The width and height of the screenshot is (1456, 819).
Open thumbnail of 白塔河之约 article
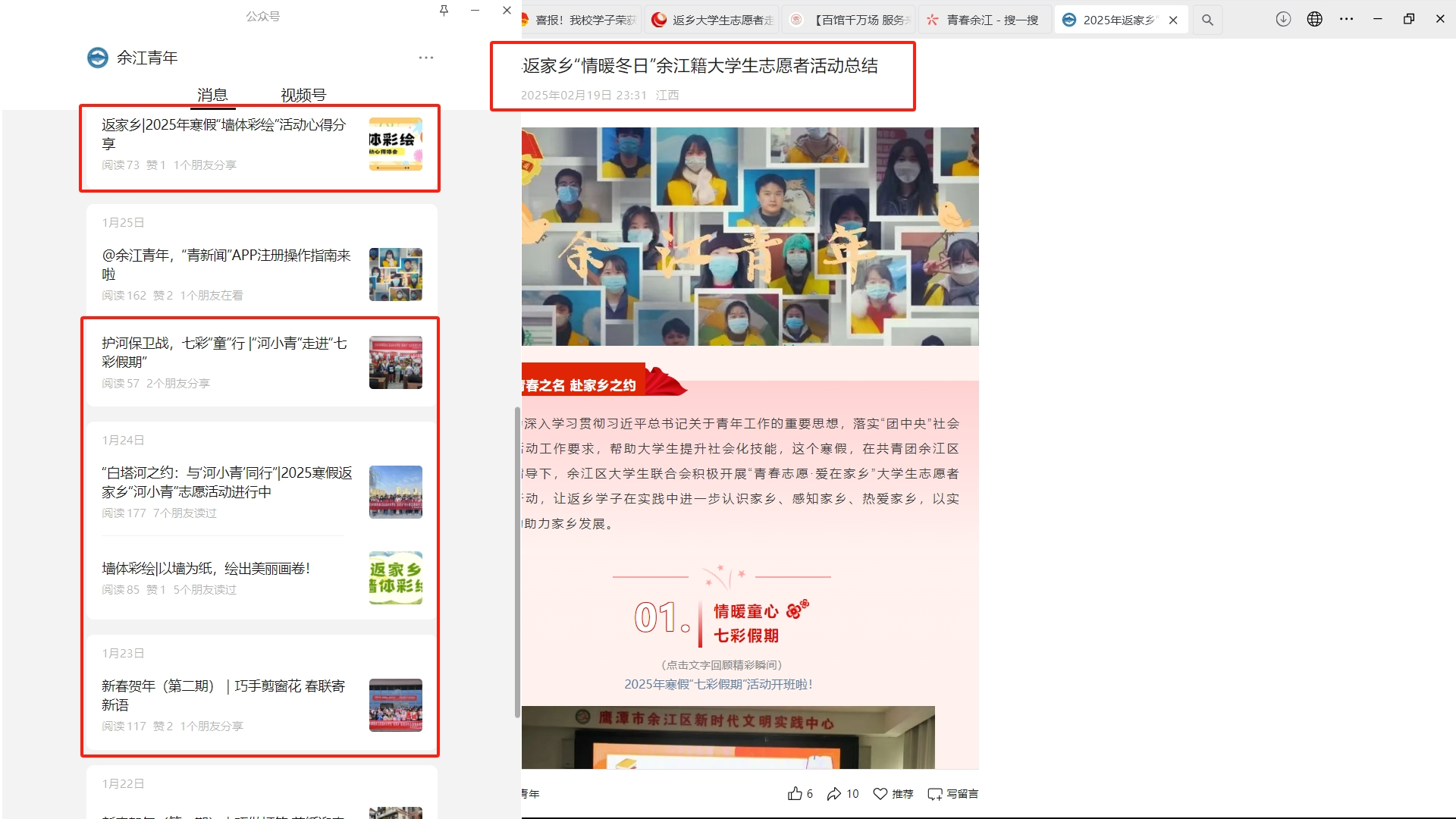click(395, 492)
